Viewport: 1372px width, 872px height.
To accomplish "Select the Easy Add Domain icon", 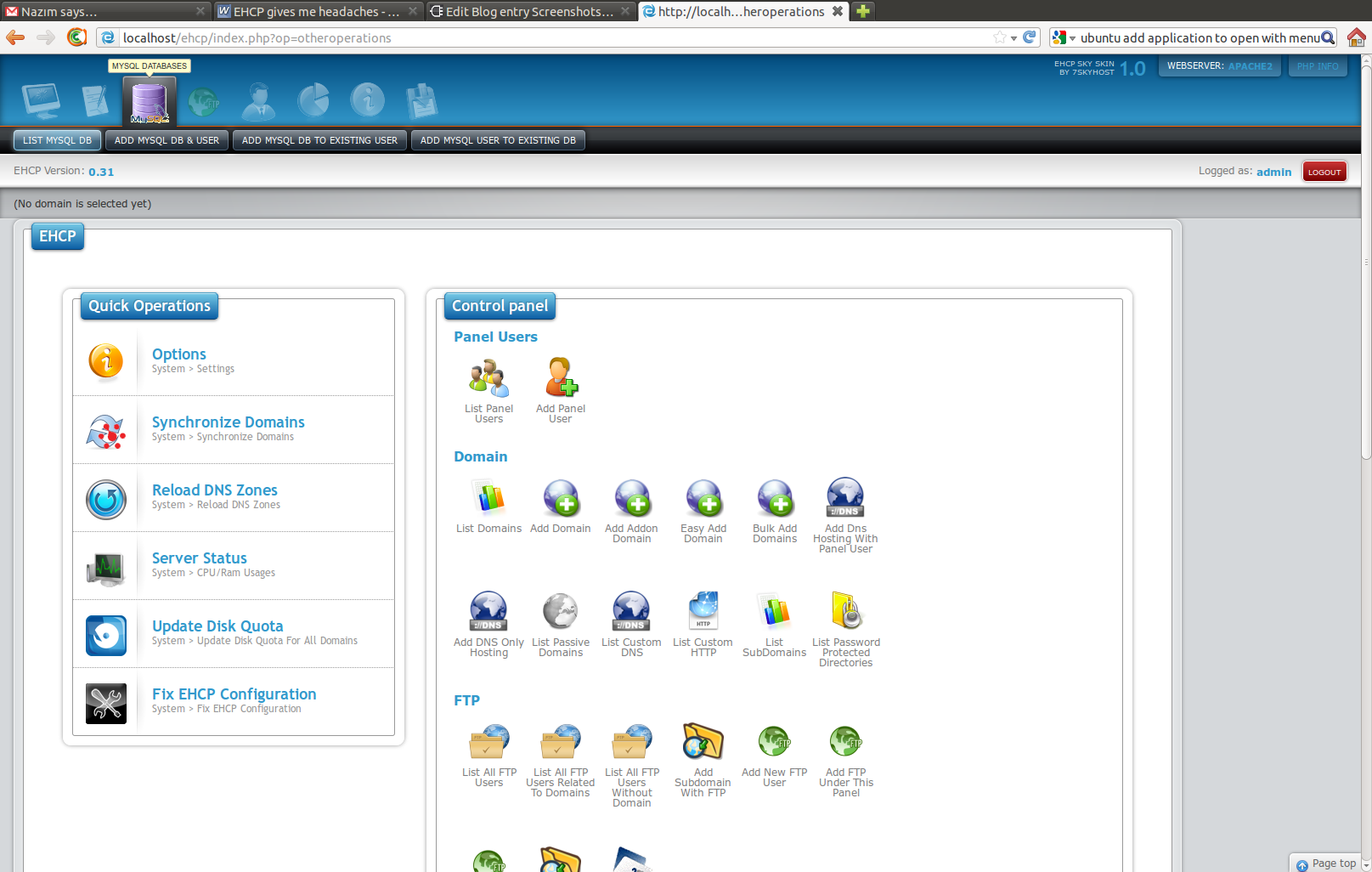I will [703, 498].
